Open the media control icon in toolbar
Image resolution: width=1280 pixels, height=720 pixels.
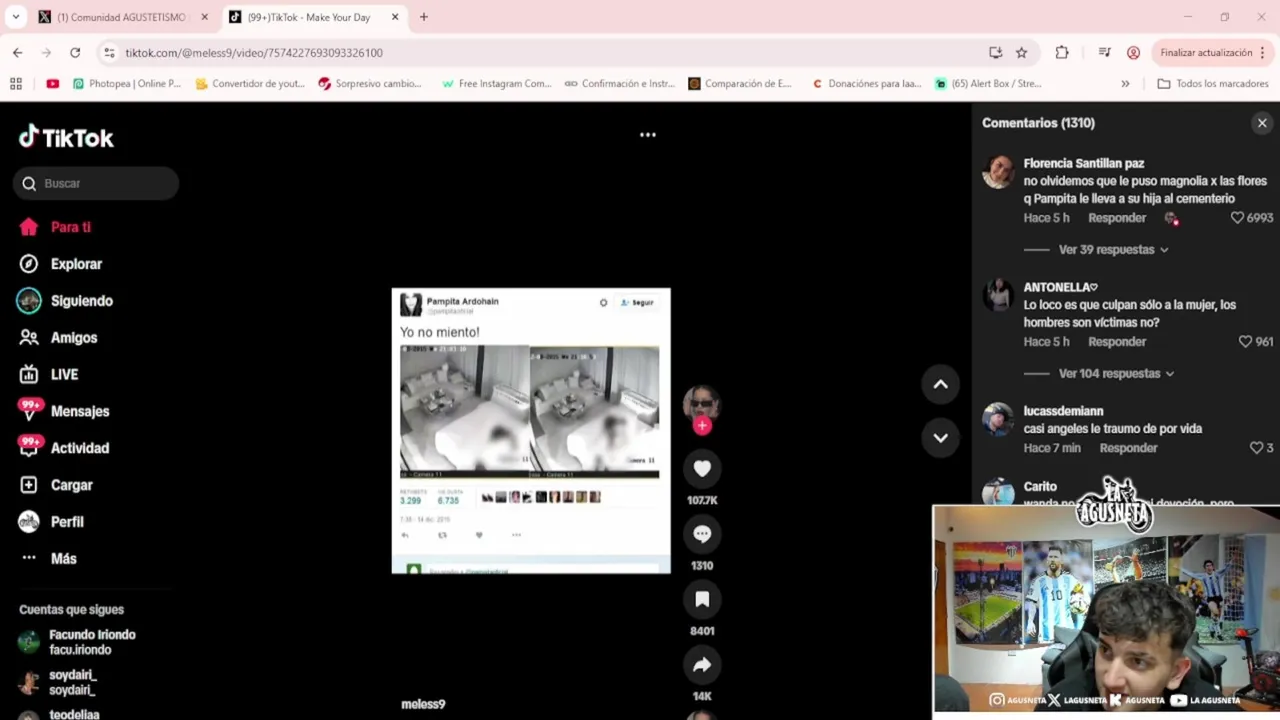[1104, 53]
